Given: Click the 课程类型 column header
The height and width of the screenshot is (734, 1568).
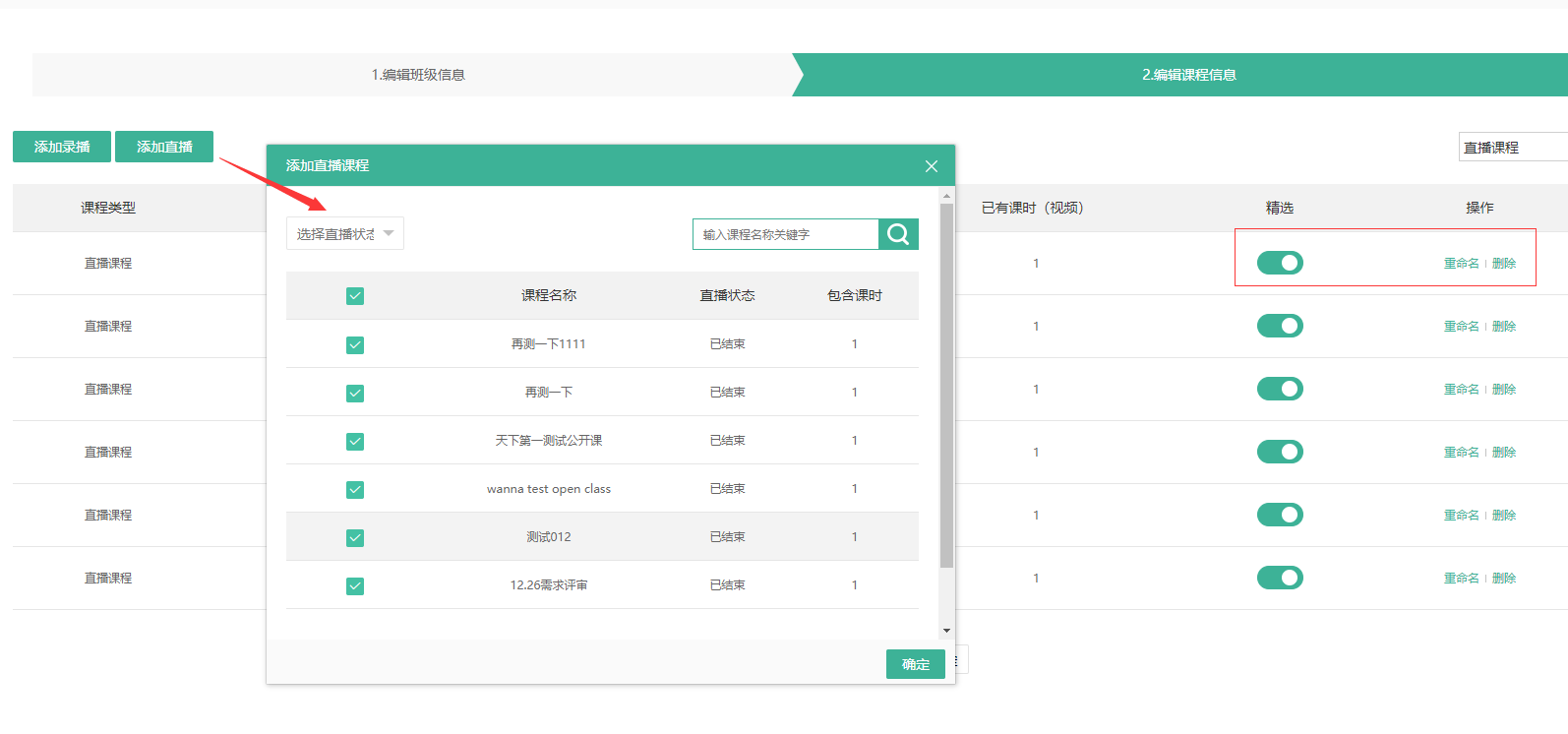Looking at the screenshot, I should click(x=108, y=208).
